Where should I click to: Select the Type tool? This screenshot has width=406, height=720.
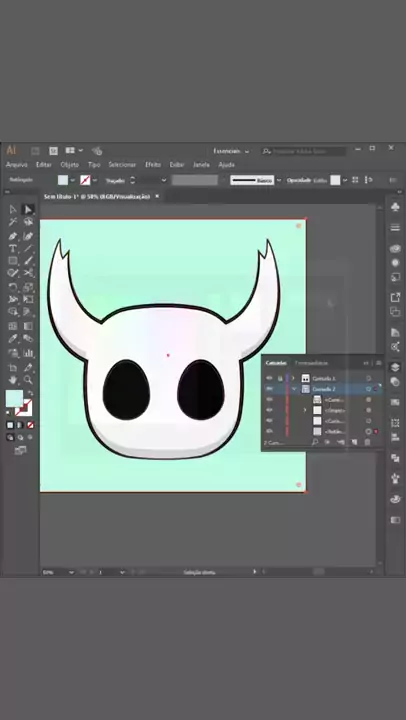point(13,248)
